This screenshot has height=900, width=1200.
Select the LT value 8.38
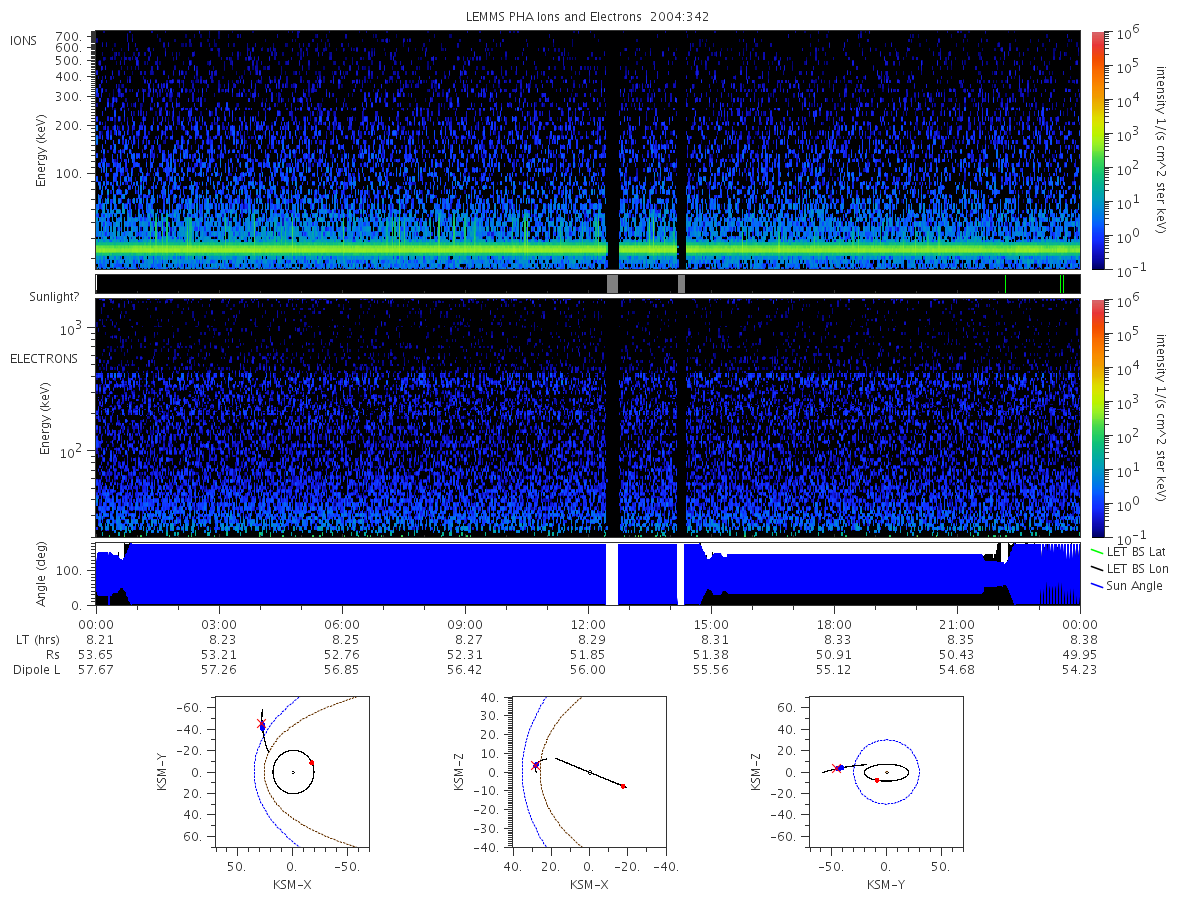click(x=1083, y=640)
